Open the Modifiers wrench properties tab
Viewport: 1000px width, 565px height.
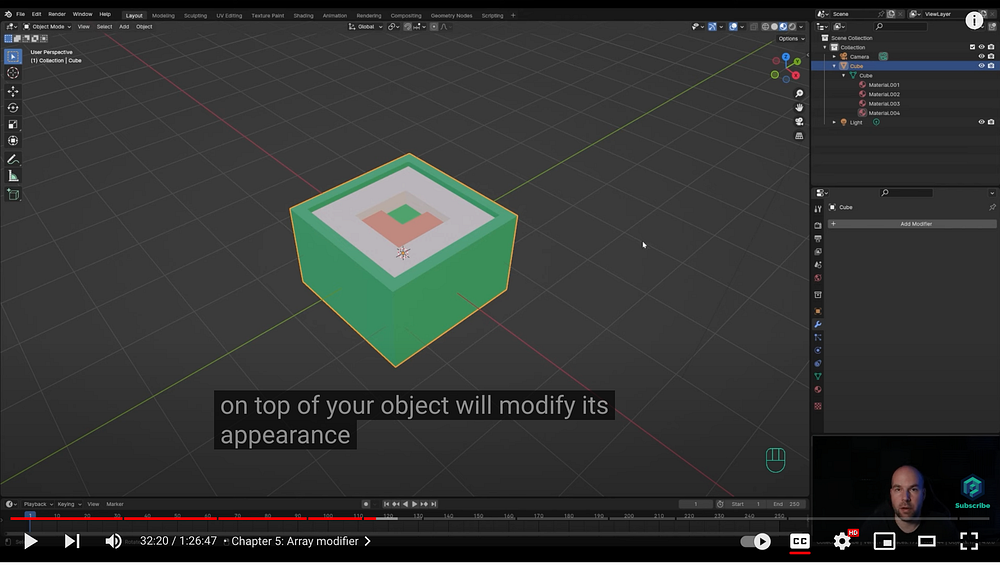(x=818, y=325)
